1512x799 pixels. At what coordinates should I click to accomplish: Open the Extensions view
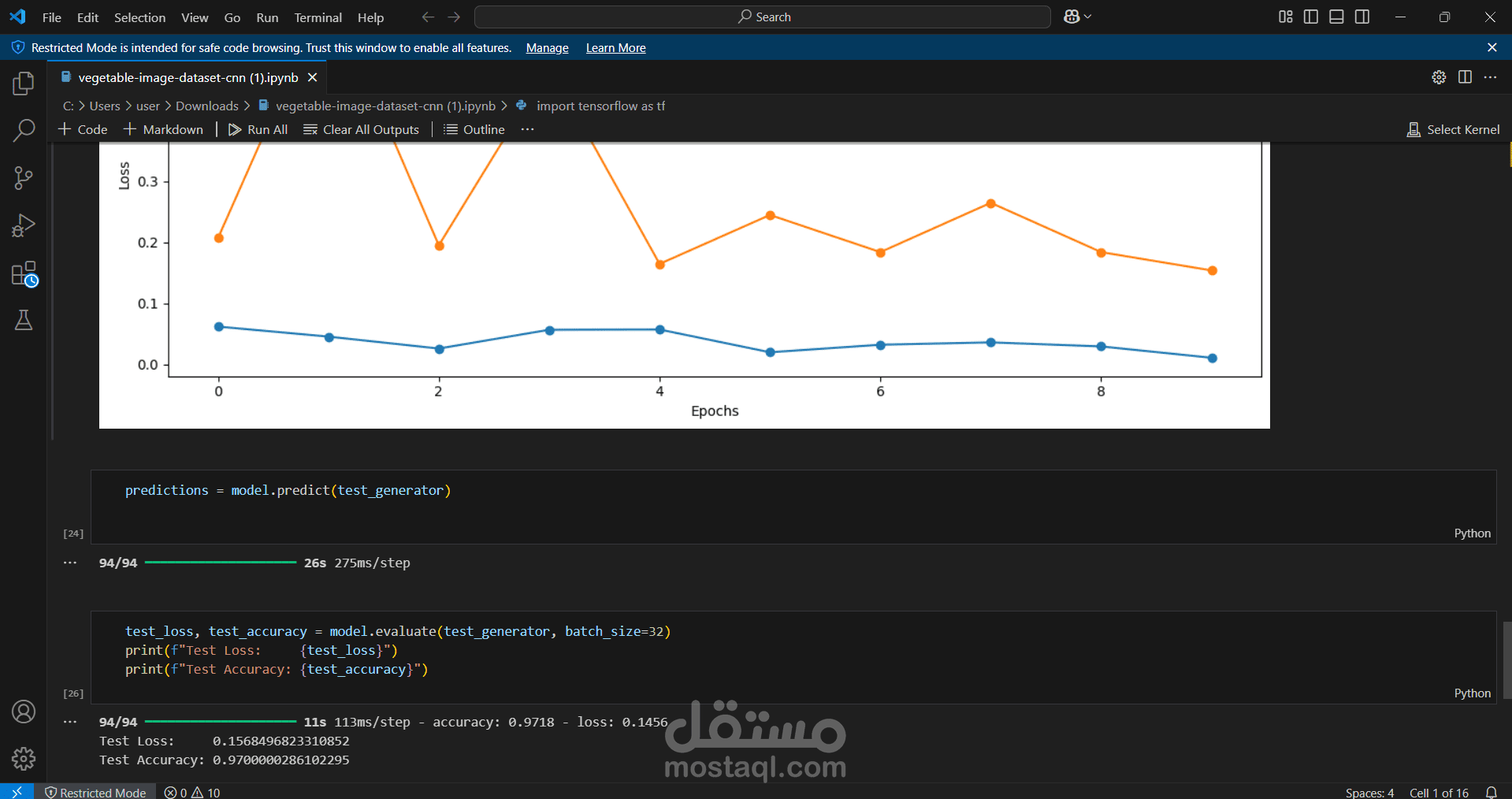(24, 273)
